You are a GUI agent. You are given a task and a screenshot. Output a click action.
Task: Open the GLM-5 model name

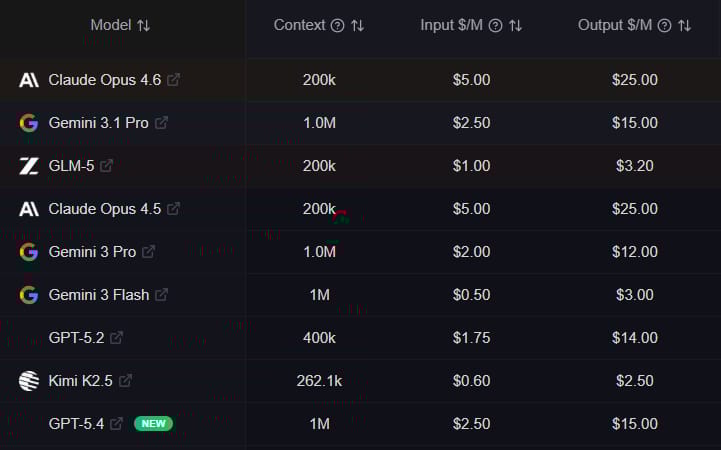(x=71, y=165)
